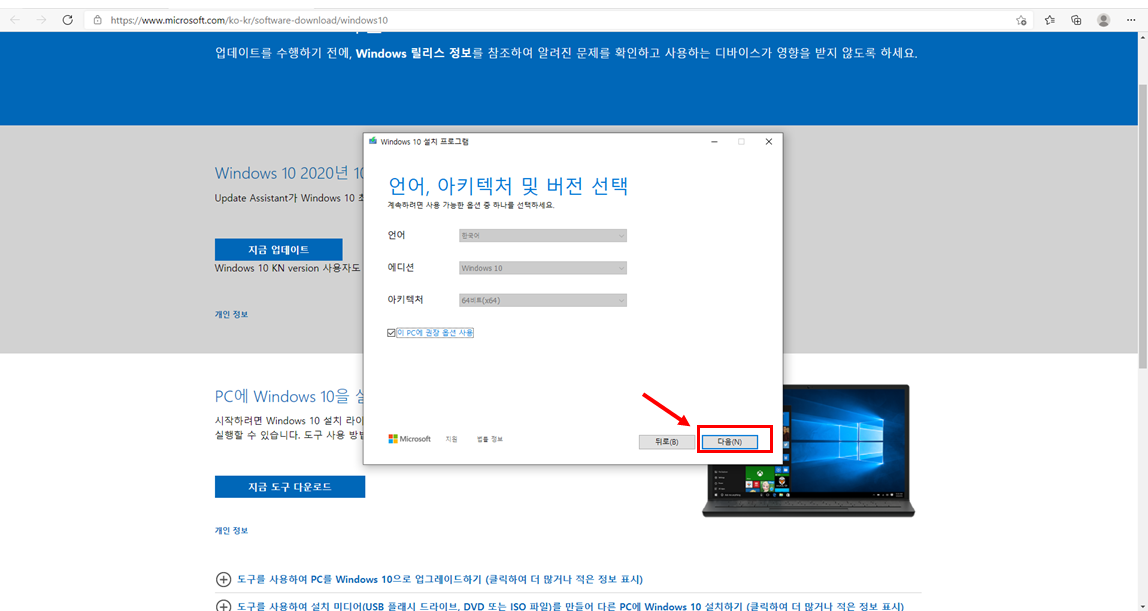Image resolution: width=1148 pixels, height=611 pixels.
Task: Open the browser profile avatar
Action: pyautogui.click(x=1103, y=20)
